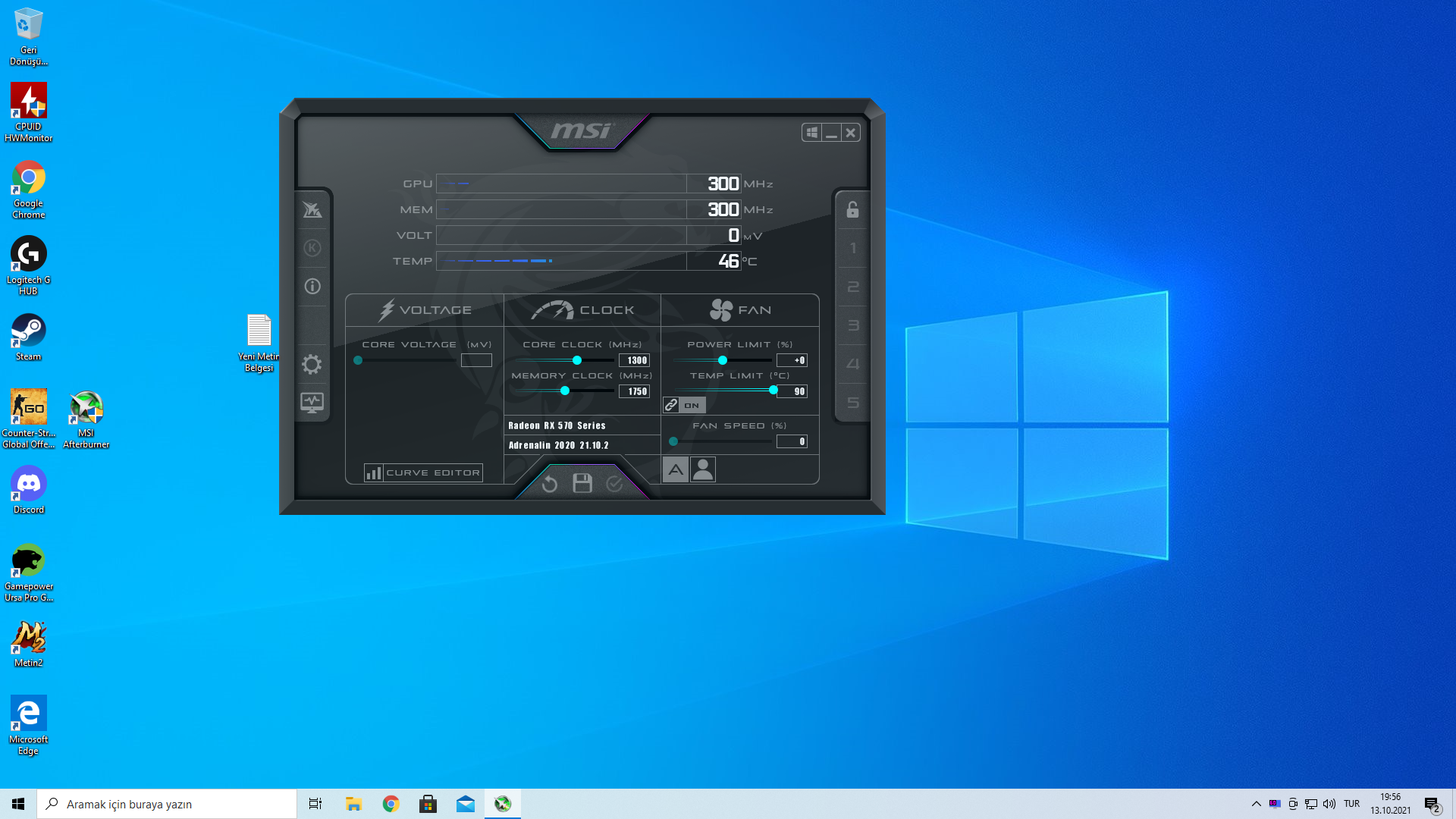Click the memory clock value field 1750

[635, 392]
